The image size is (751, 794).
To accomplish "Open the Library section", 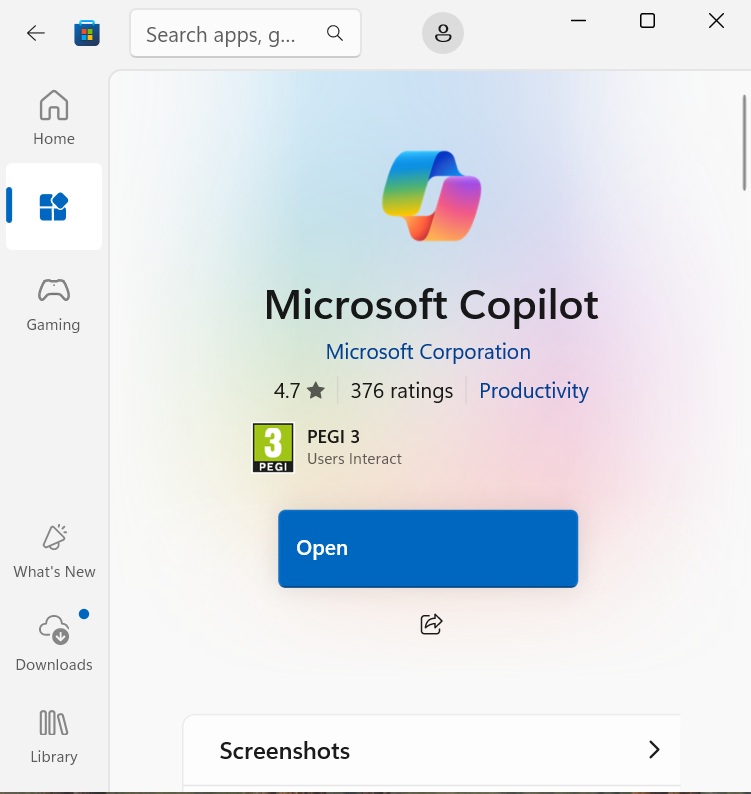I will tap(54, 737).
